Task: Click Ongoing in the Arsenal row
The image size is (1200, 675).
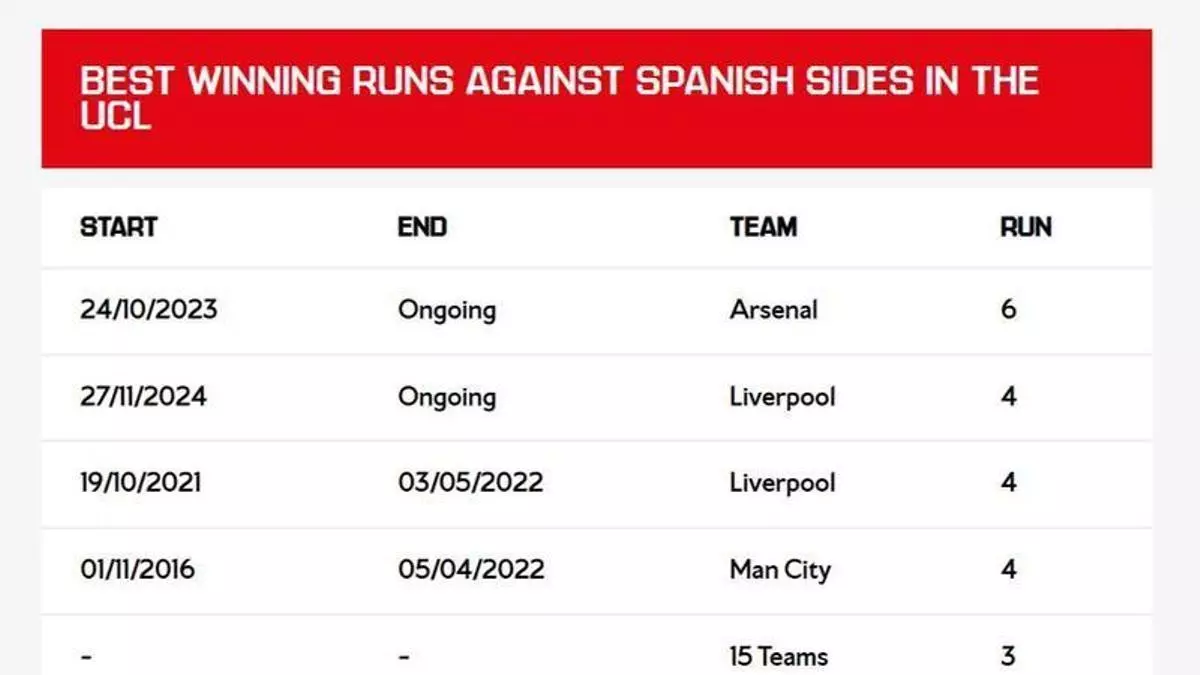Action: pos(446,310)
